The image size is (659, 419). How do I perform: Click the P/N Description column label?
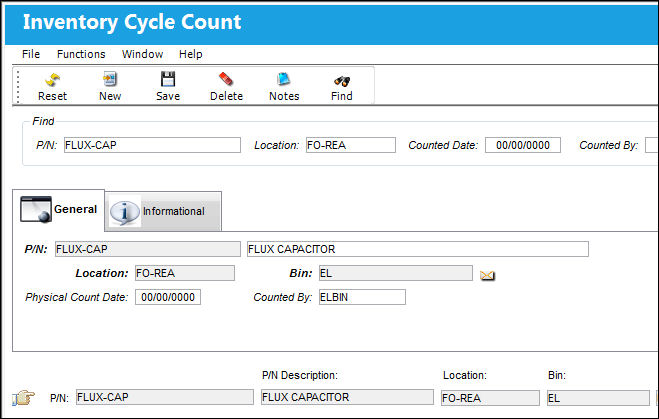[300, 375]
